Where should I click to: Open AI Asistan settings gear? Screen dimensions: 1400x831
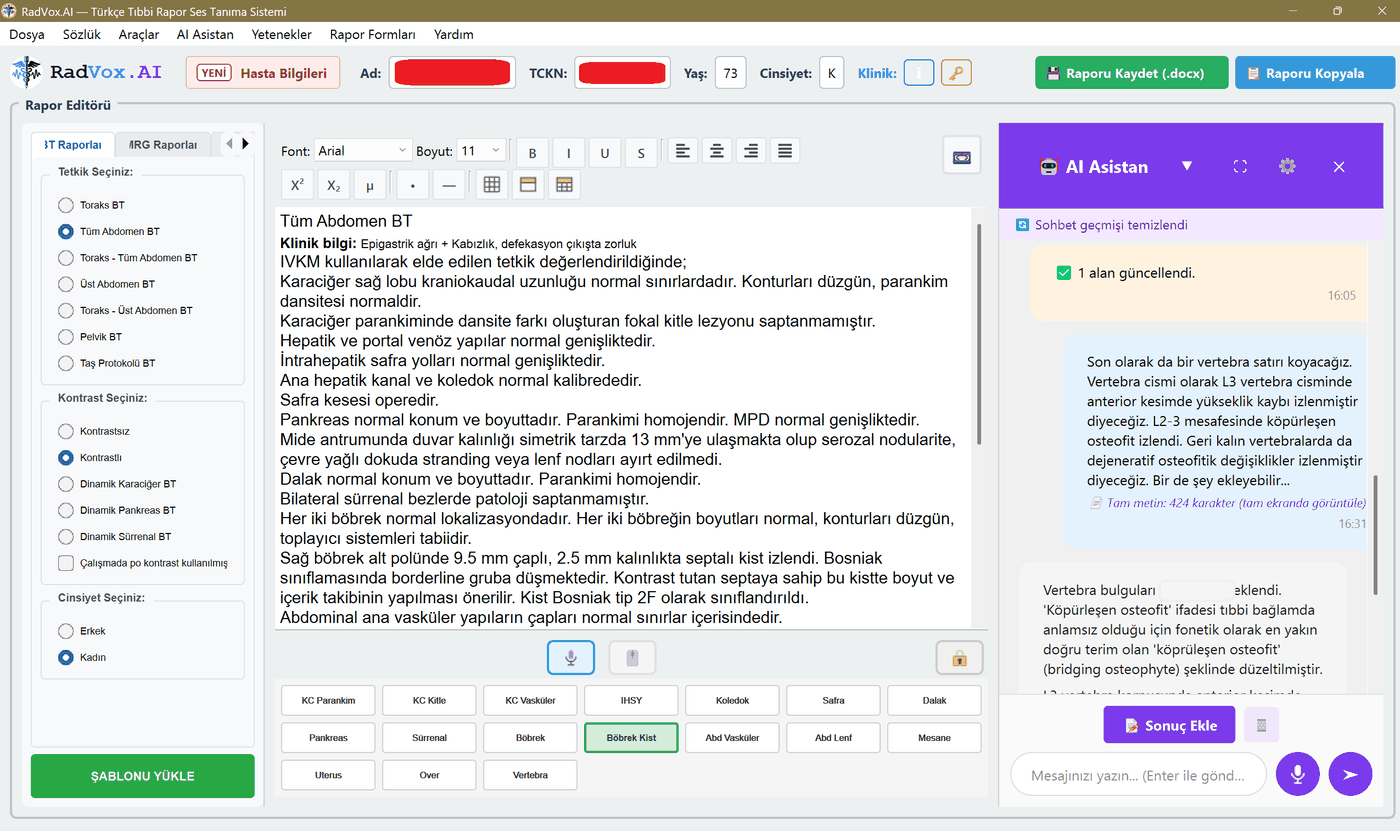(1287, 166)
